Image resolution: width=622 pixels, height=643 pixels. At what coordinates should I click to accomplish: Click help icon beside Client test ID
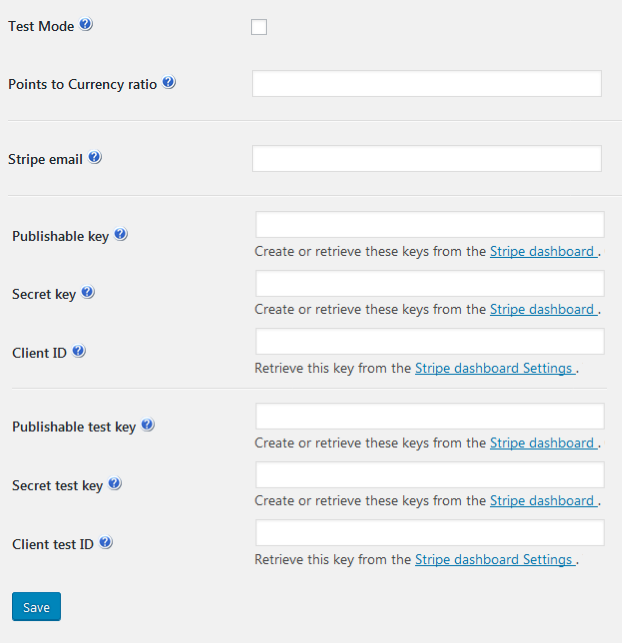click(106, 542)
